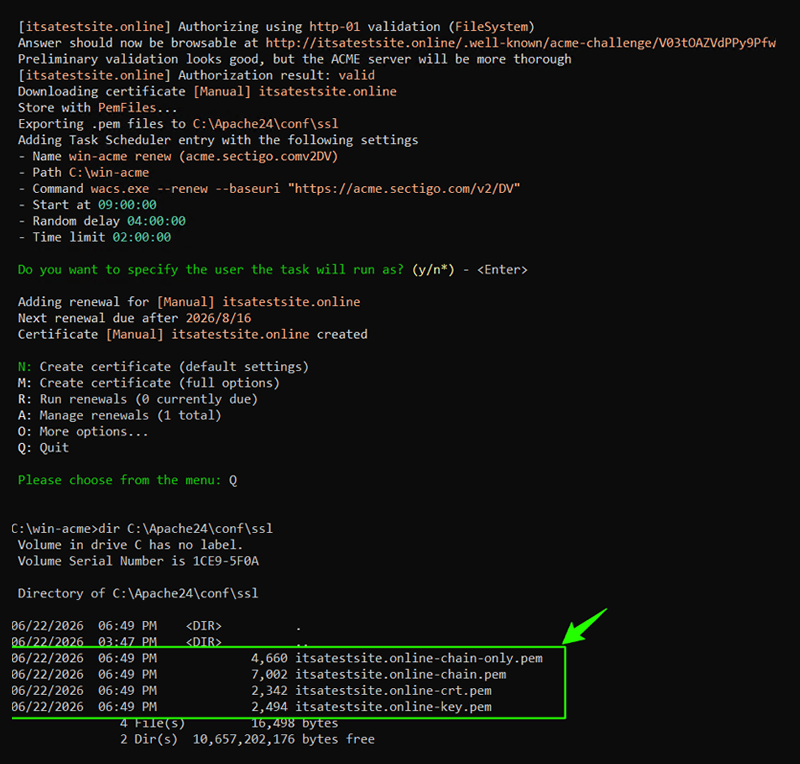The height and width of the screenshot is (764, 800).
Task: Click the https://acme.sectigo.com/v2/DV base URI
Action: click(404, 189)
